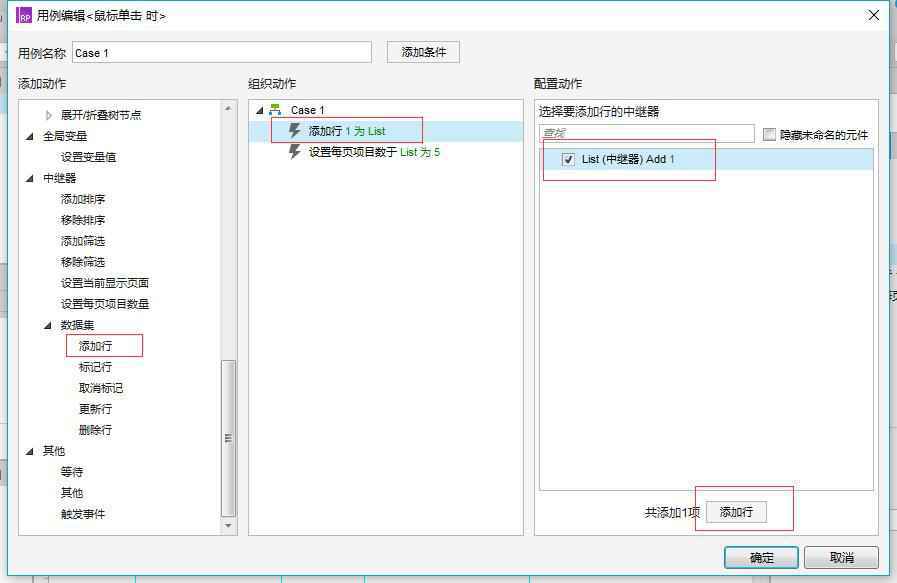Click the lightning icon beside 设置每页项目数于 List 为 5
Screen dimensions: 897x583
point(295,152)
